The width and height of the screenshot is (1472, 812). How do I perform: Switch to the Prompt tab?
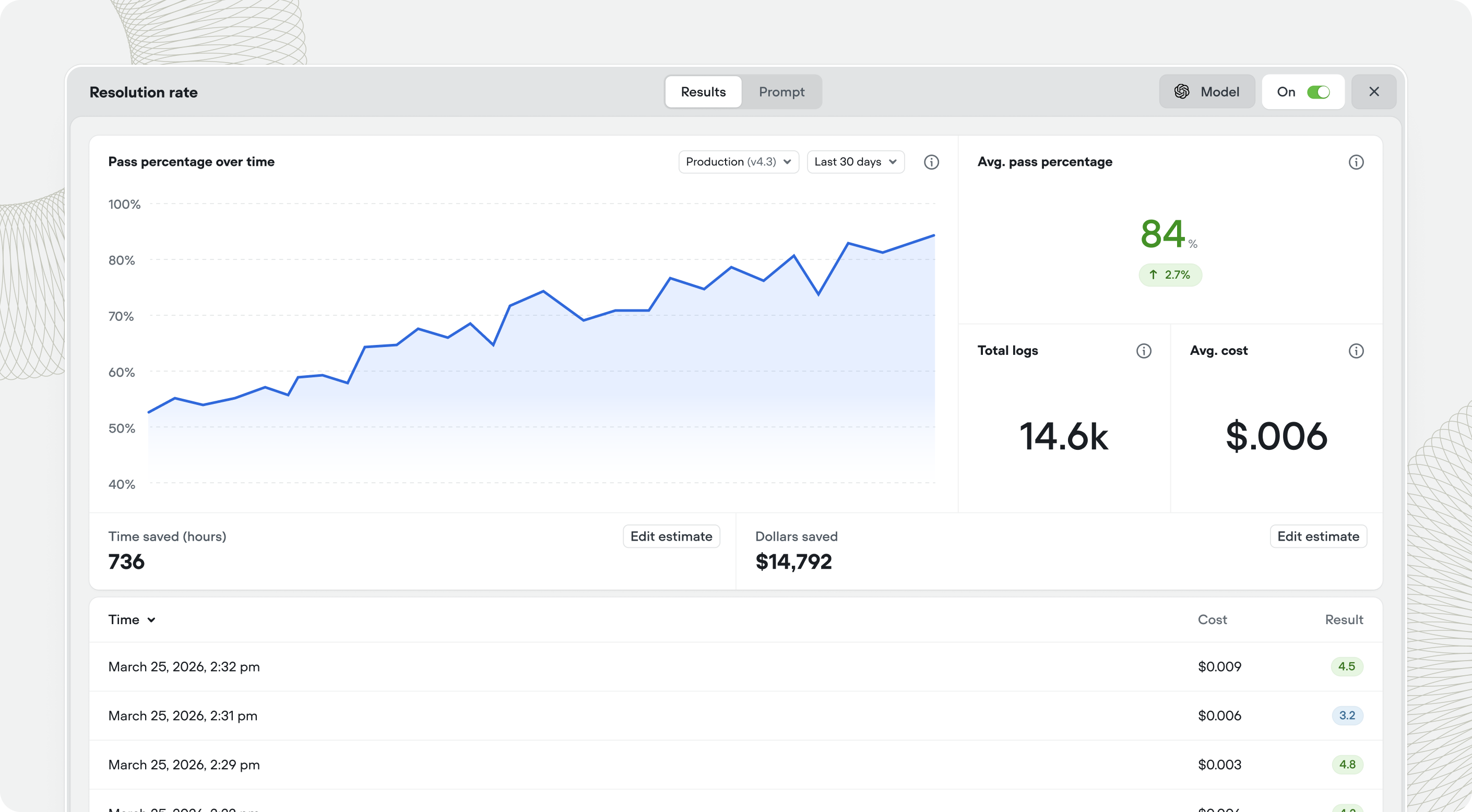(x=781, y=92)
